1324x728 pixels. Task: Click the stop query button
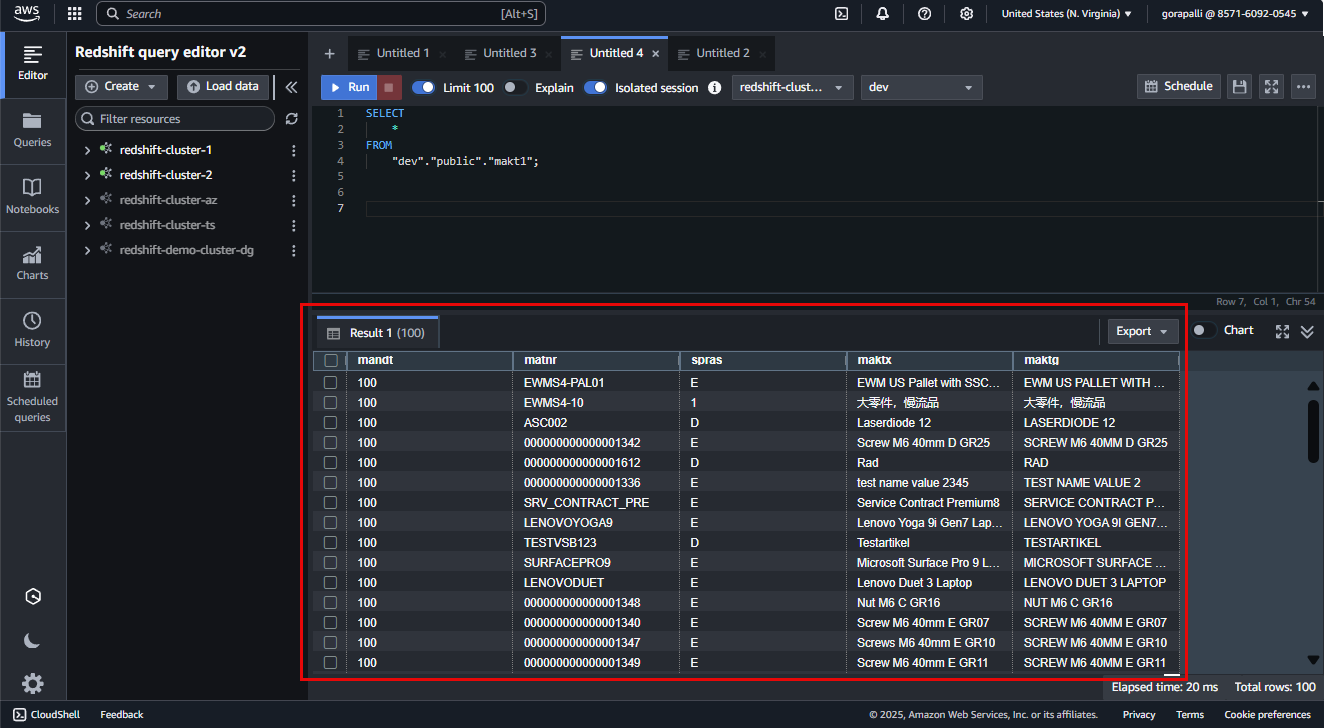coord(390,87)
